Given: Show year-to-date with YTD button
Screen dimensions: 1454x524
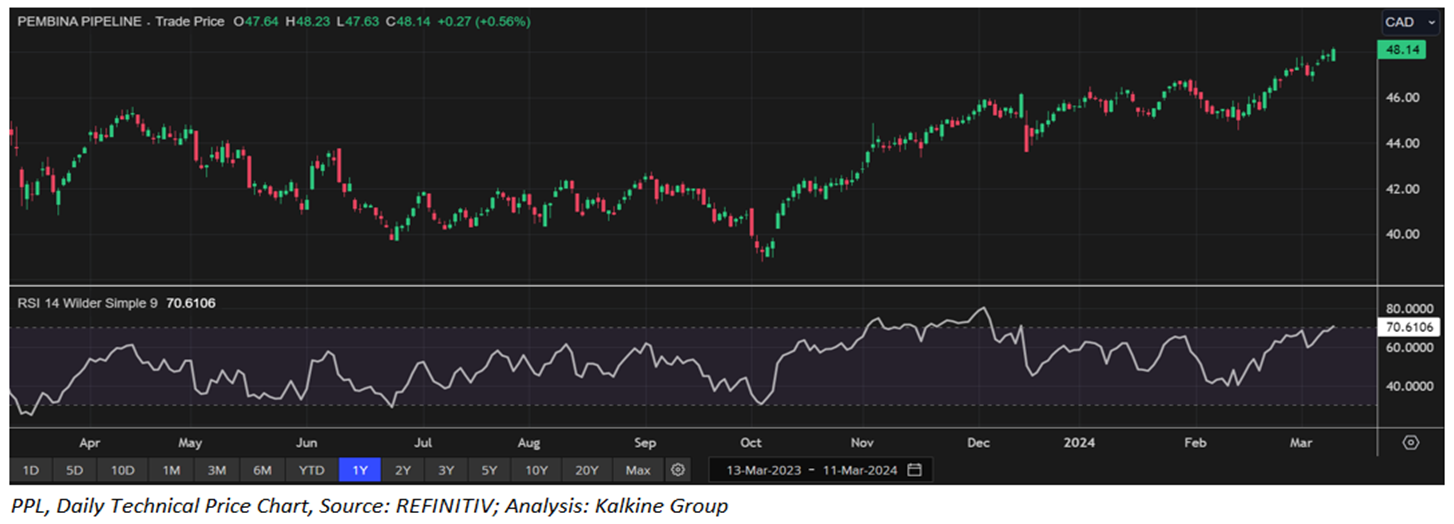Looking at the screenshot, I should 312,470.
